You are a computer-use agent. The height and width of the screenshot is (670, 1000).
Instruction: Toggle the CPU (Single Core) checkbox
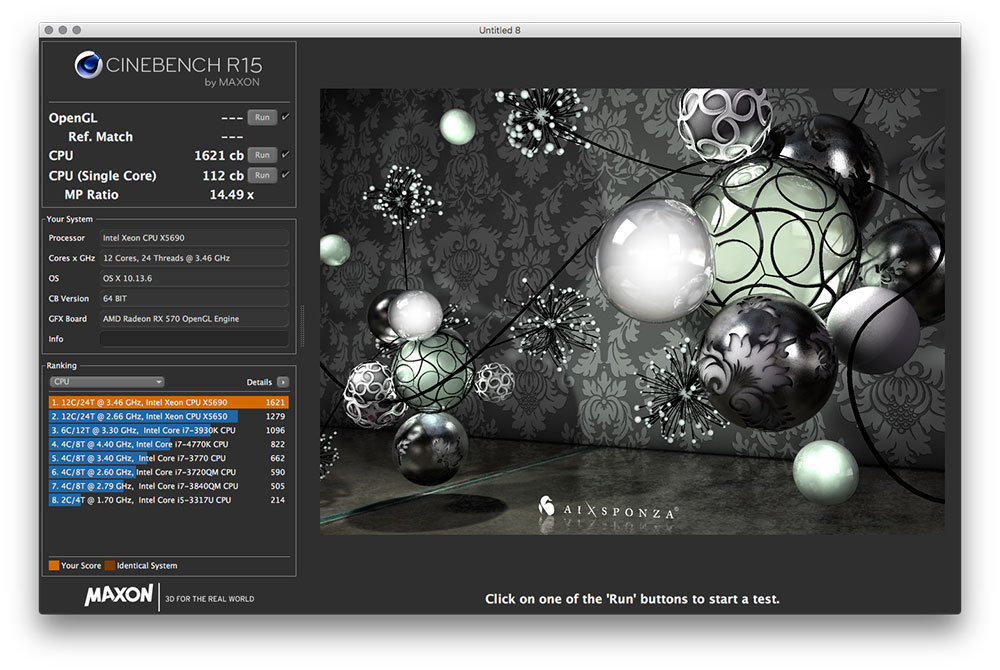[x=286, y=175]
